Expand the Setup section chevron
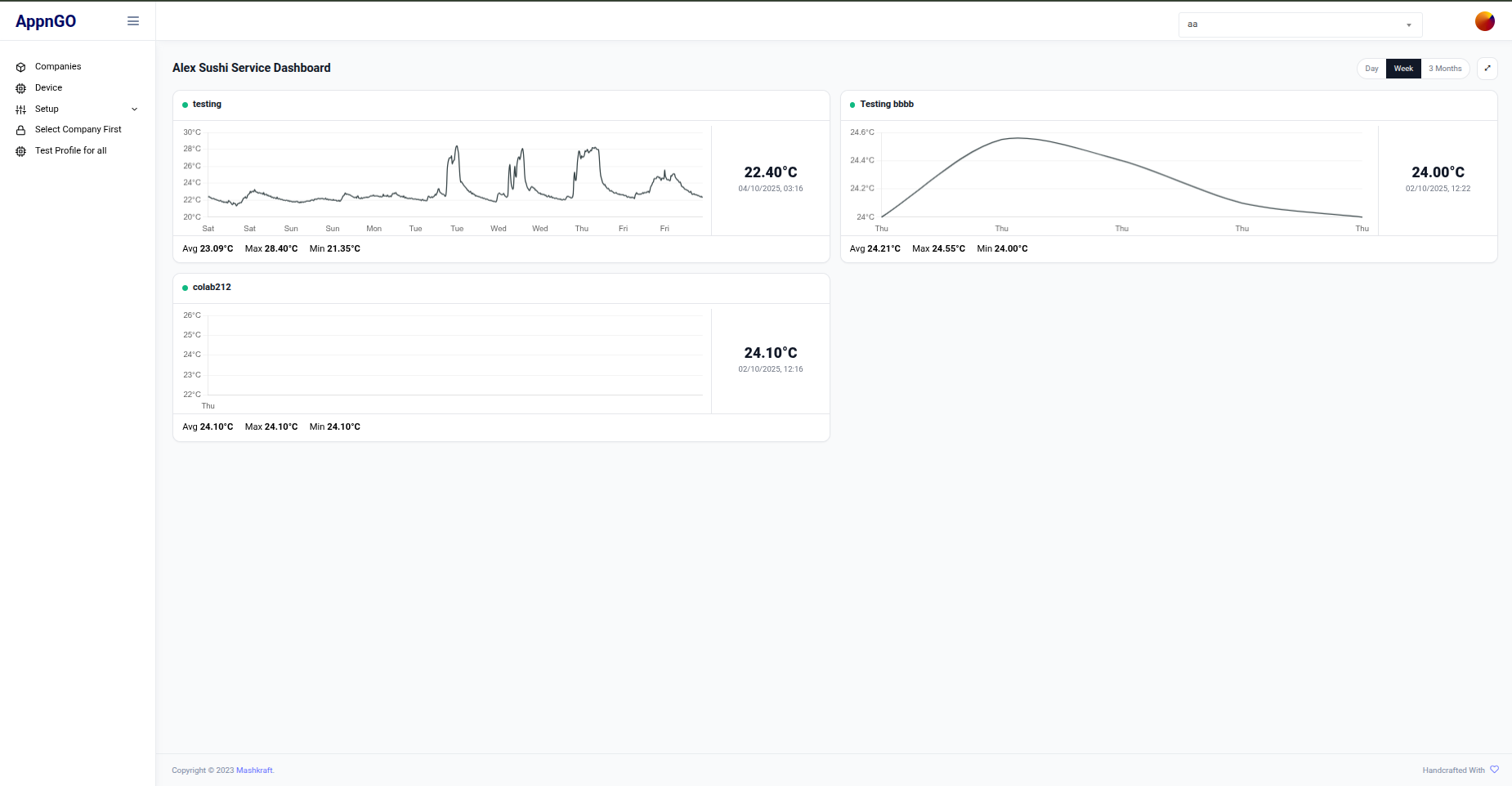The width and height of the screenshot is (1512, 786). coord(134,109)
